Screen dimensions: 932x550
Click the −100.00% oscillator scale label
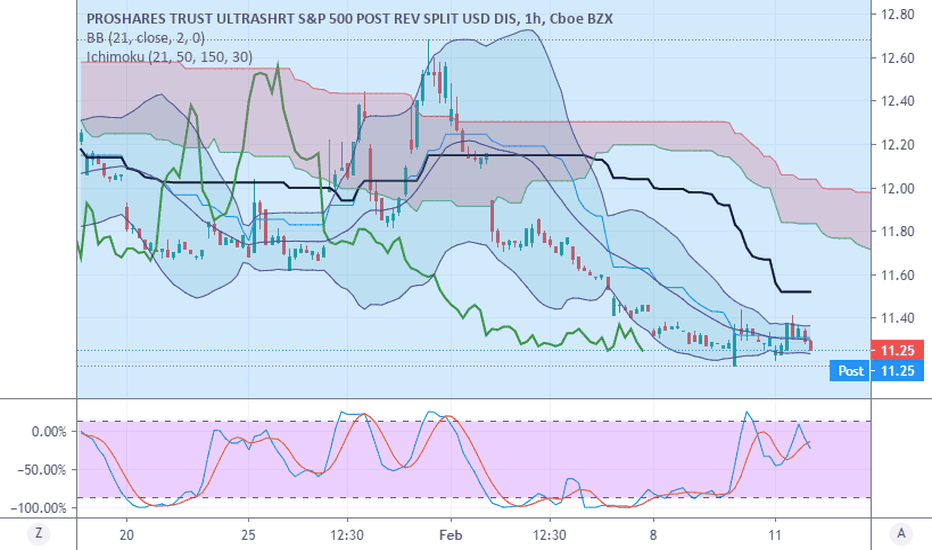39,508
